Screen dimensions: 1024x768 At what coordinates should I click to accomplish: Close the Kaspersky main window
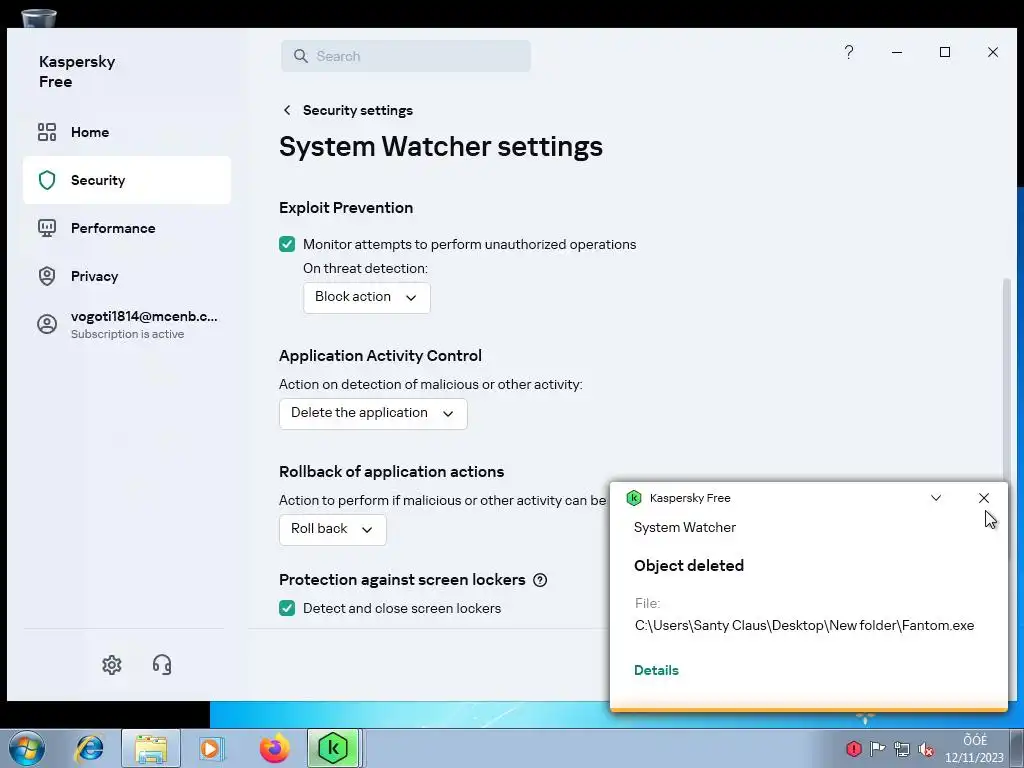tap(993, 52)
